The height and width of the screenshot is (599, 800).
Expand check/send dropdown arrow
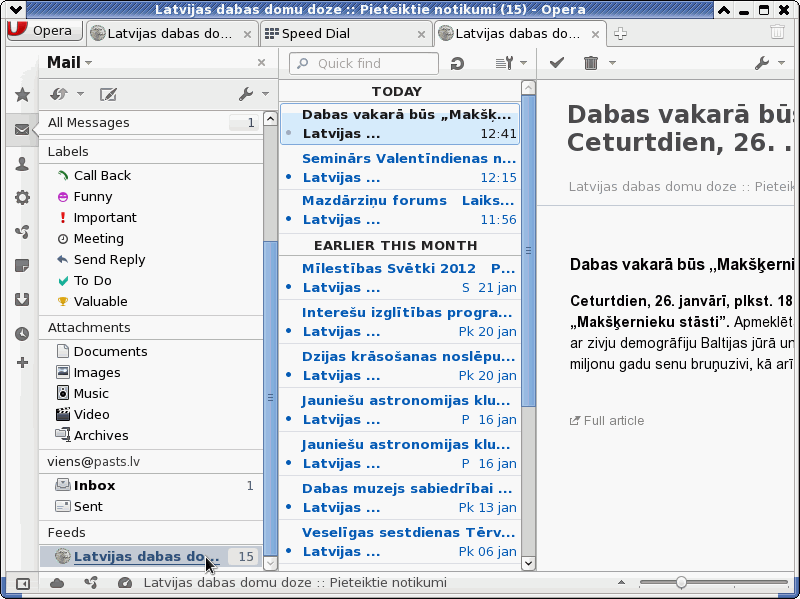[80, 94]
